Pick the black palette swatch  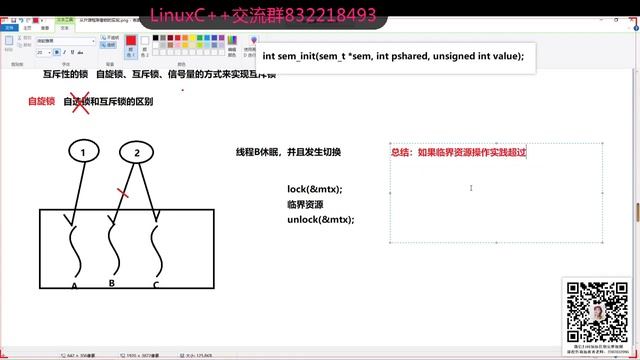tap(156, 38)
